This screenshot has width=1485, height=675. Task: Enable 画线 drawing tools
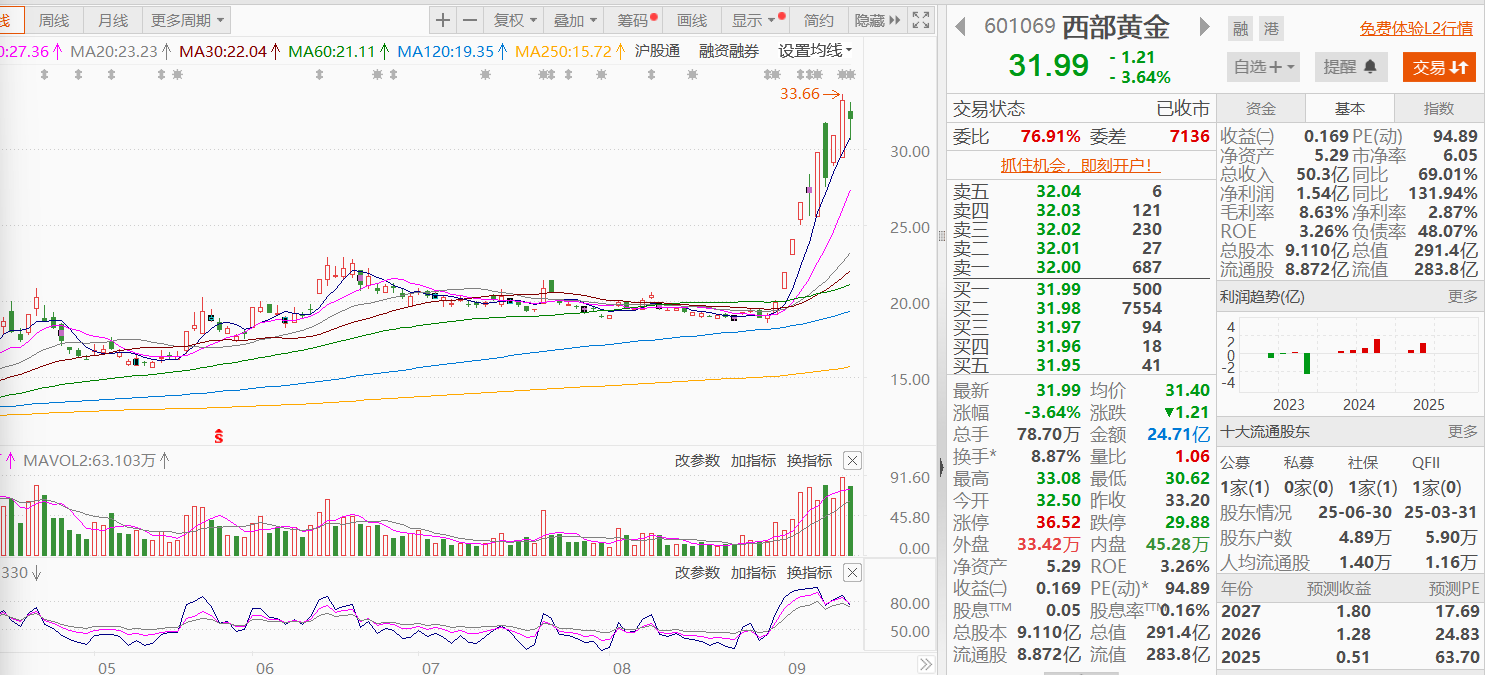[x=692, y=20]
